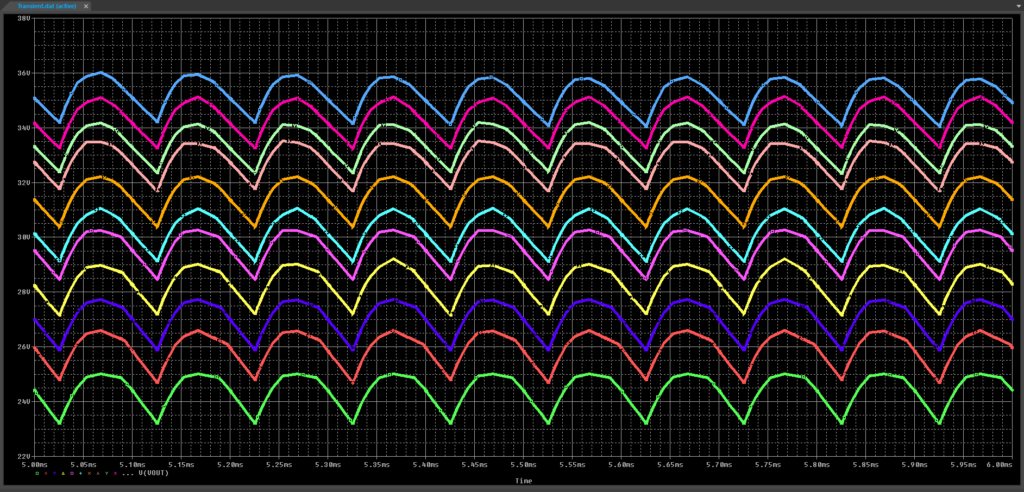Click the blue inverted triangle legend symbol
Image resolution: width=1024 pixels, height=492 pixels.
54,473
